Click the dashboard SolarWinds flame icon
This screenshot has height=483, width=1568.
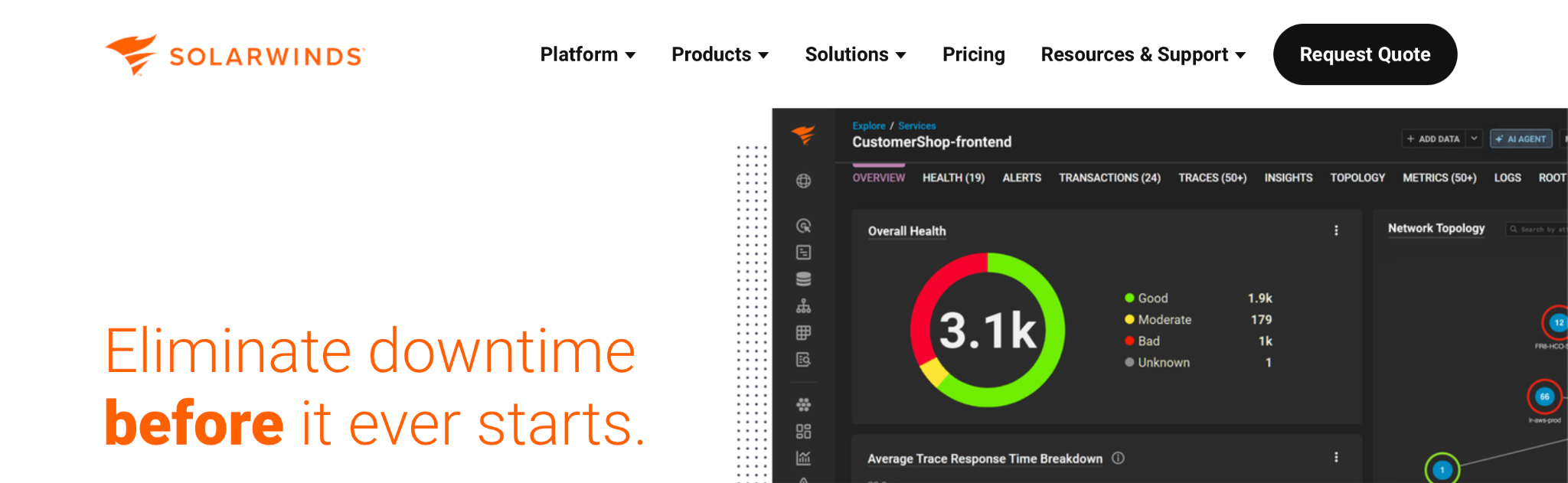pyautogui.click(x=803, y=135)
